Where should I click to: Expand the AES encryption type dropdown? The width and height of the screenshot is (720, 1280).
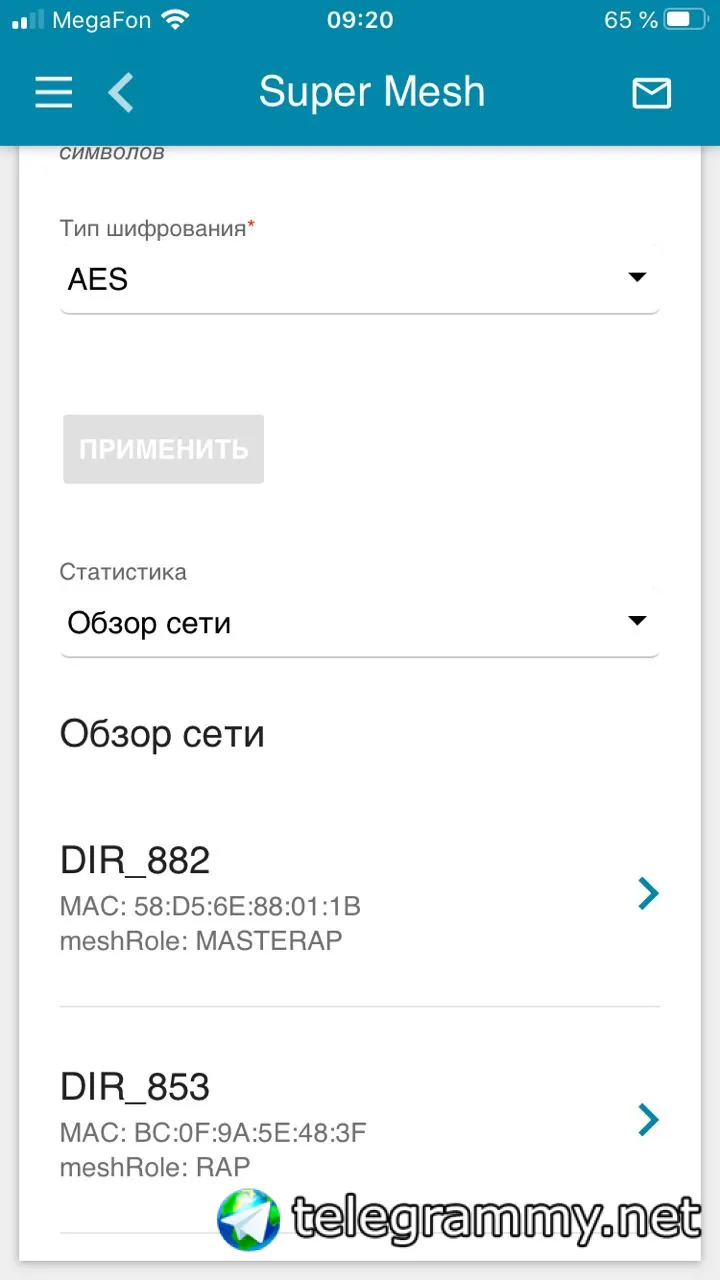(360, 279)
